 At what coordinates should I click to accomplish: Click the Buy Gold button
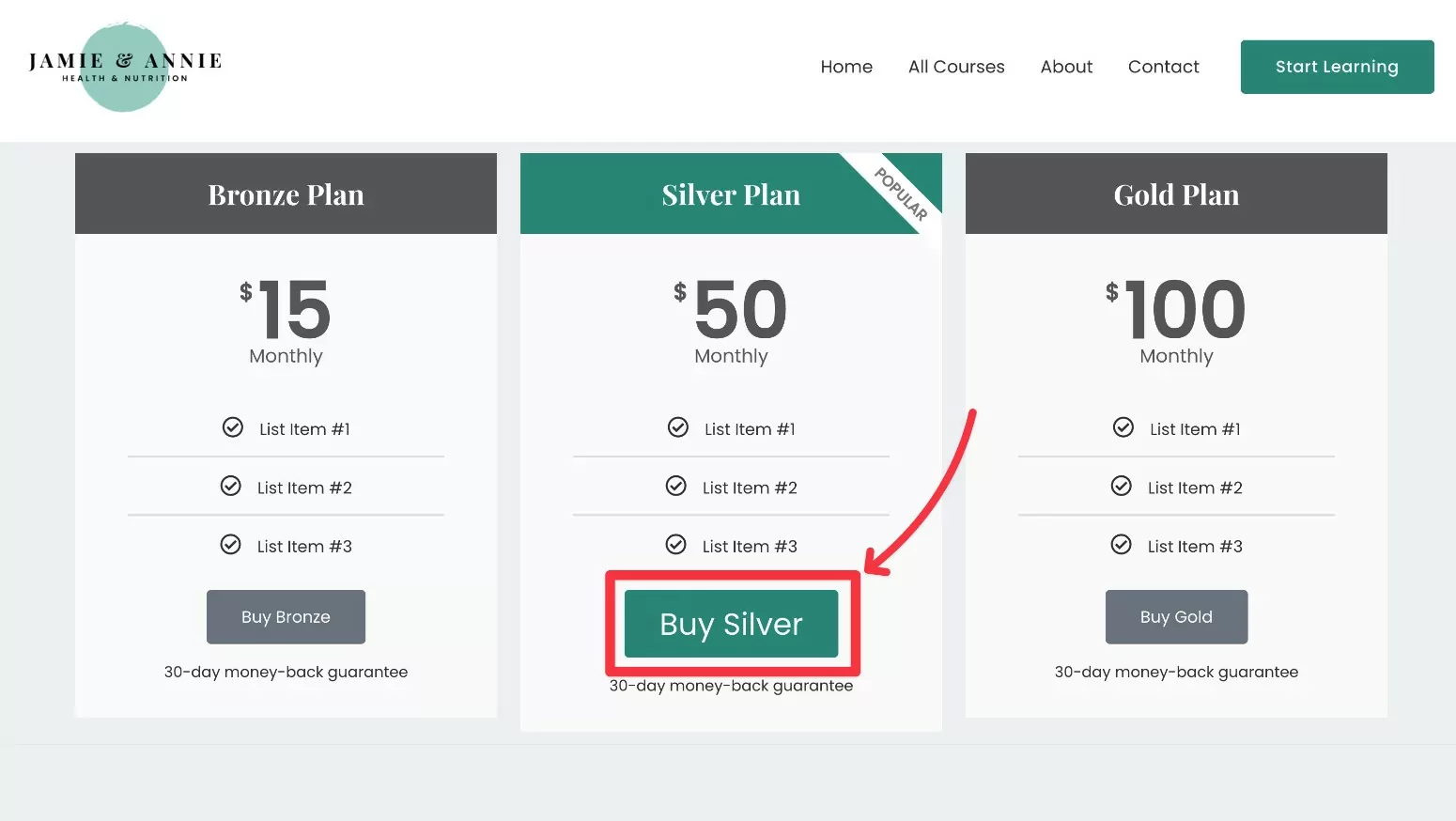click(1176, 617)
